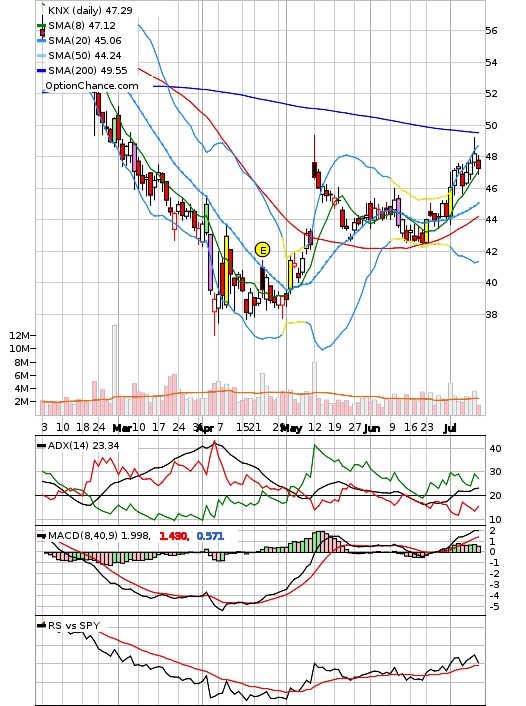Click the 4M volume axis label

pos(22,388)
